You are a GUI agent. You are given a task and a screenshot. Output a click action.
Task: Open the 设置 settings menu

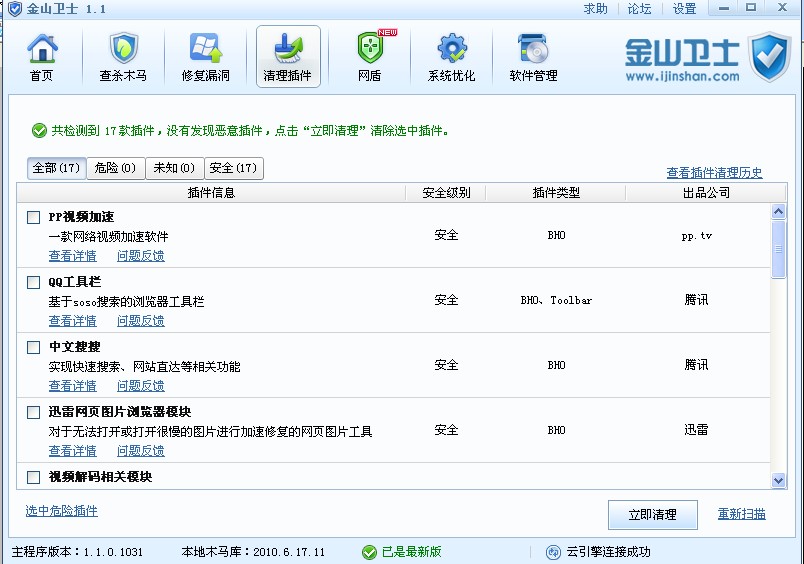click(x=685, y=9)
